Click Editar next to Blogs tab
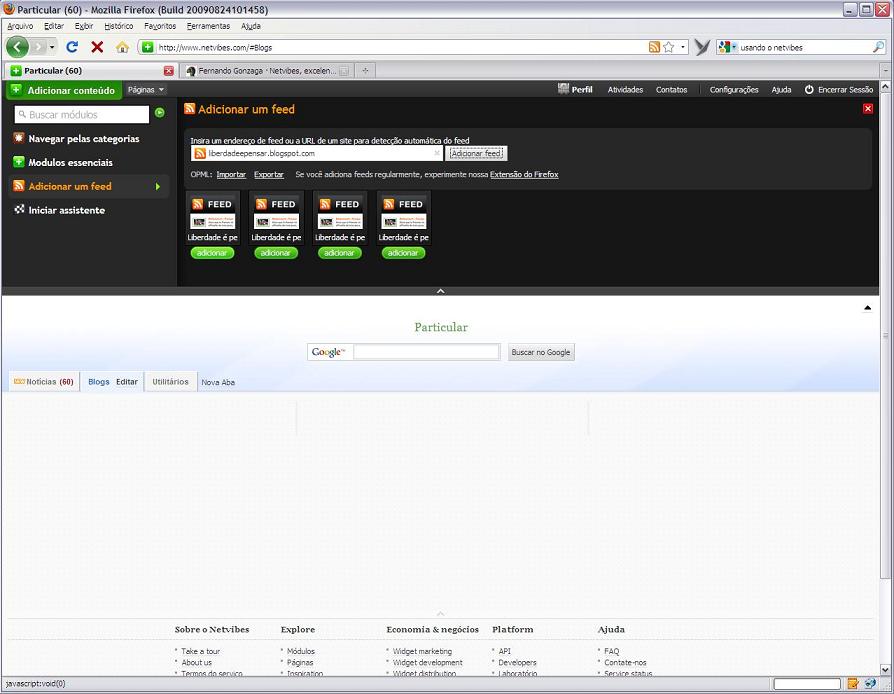894x694 pixels. (x=127, y=382)
